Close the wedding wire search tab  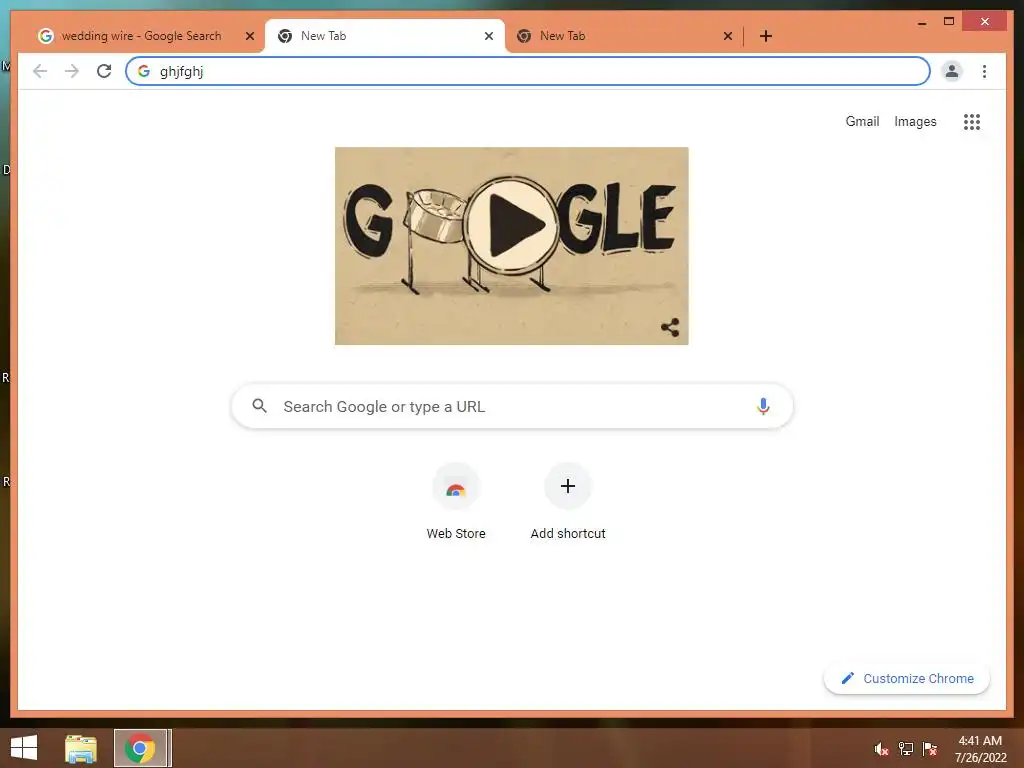tap(249, 36)
